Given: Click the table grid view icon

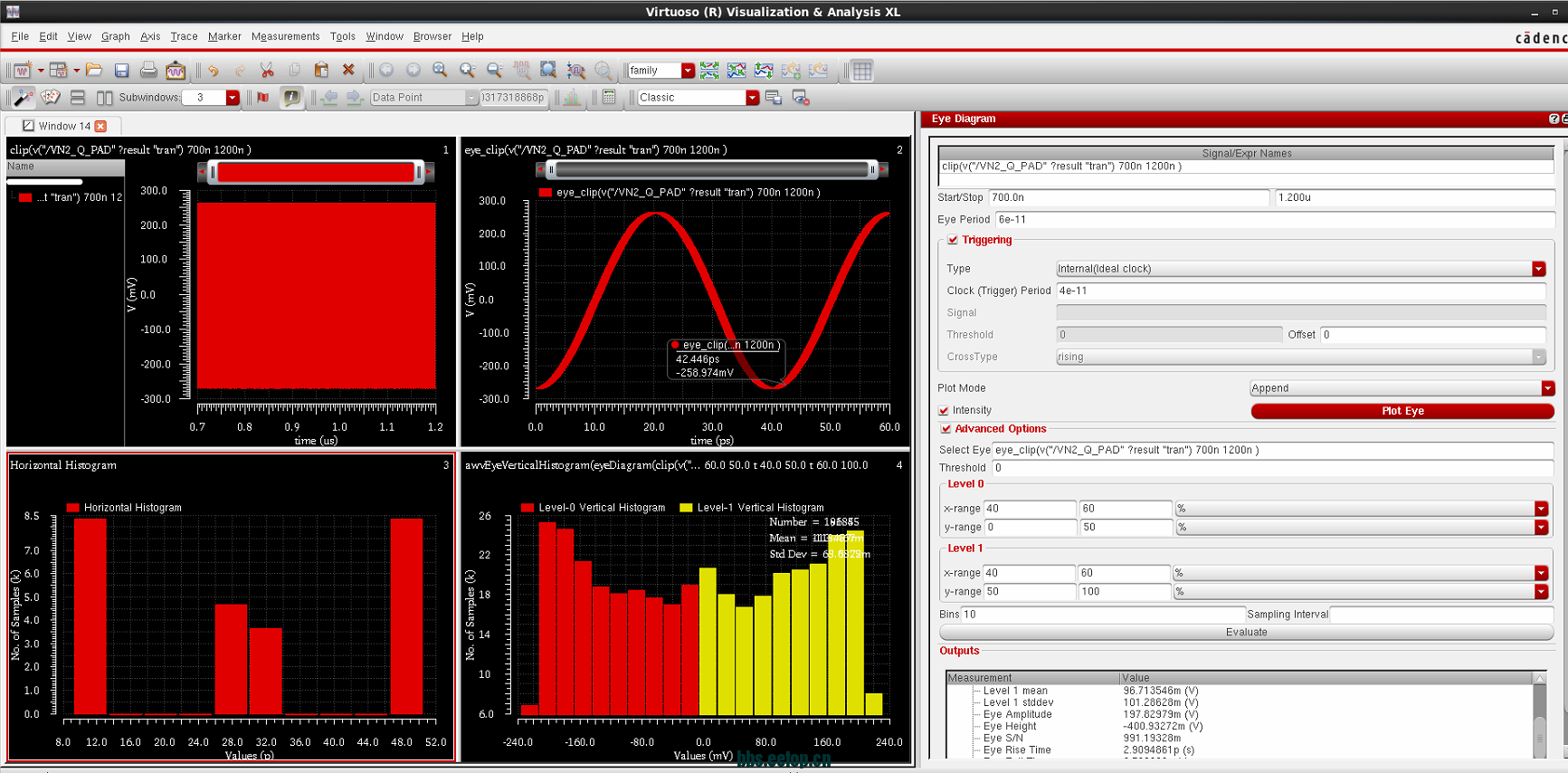Looking at the screenshot, I should [x=862, y=70].
